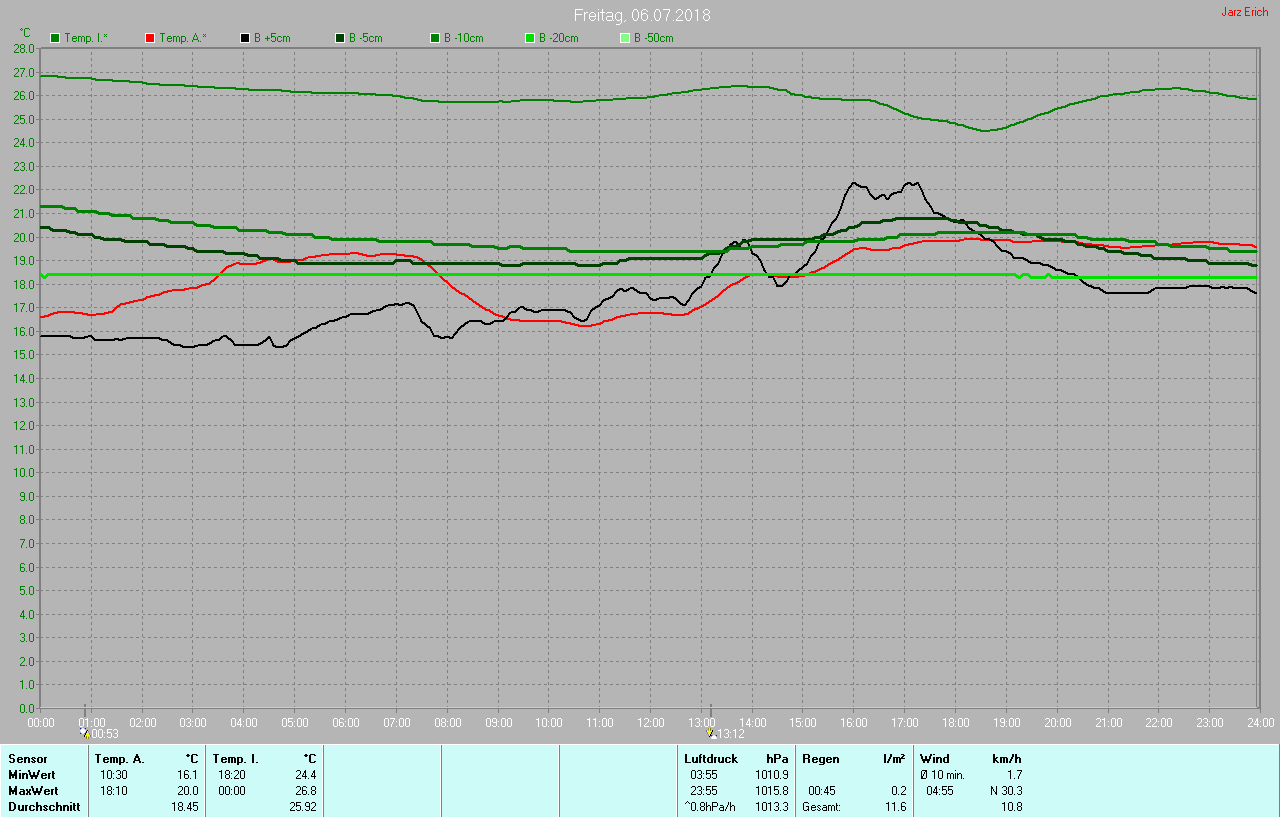Click the 13:12 marker icon below the time axis

(710, 733)
